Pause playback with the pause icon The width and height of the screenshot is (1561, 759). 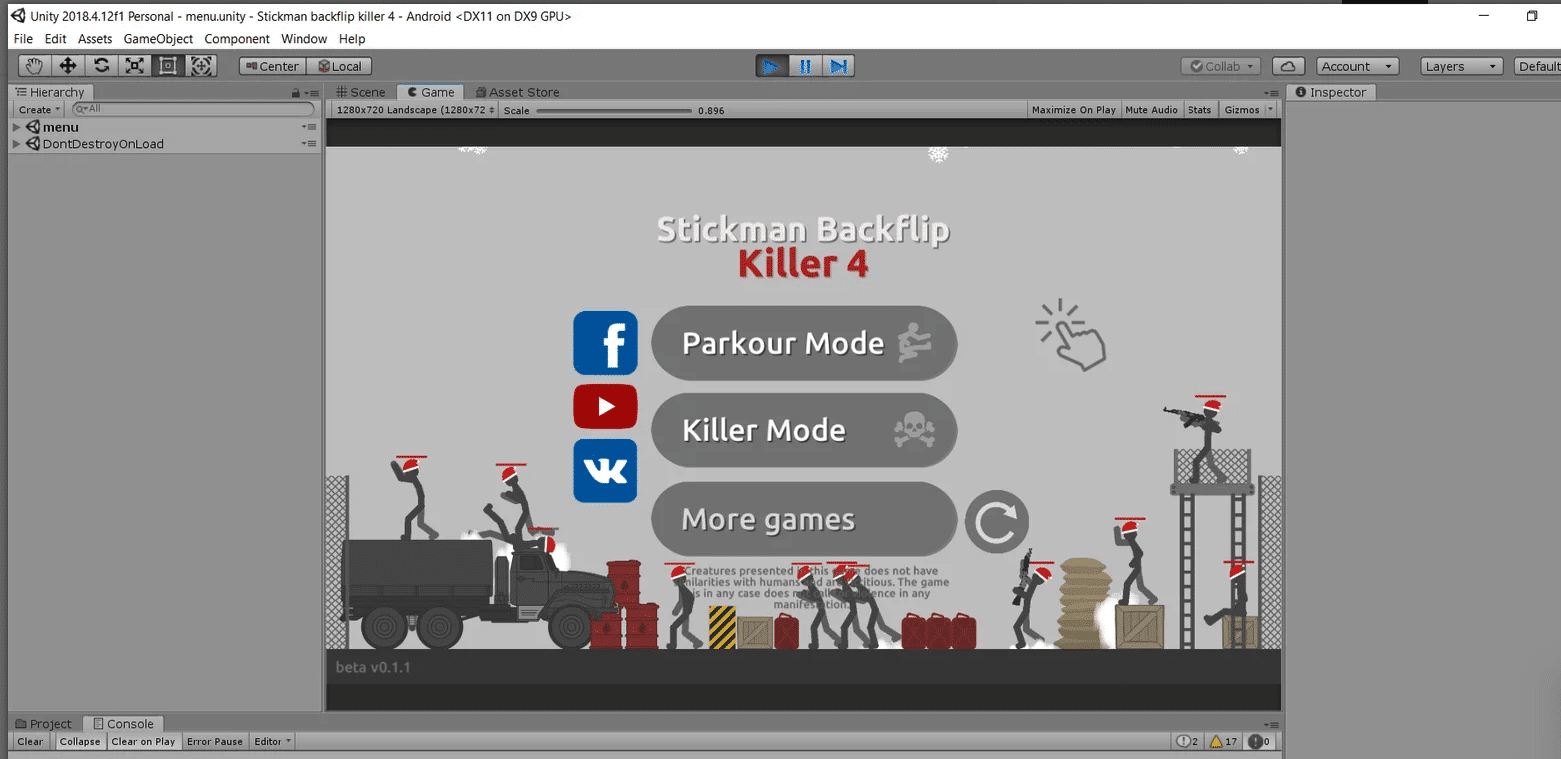click(x=805, y=65)
